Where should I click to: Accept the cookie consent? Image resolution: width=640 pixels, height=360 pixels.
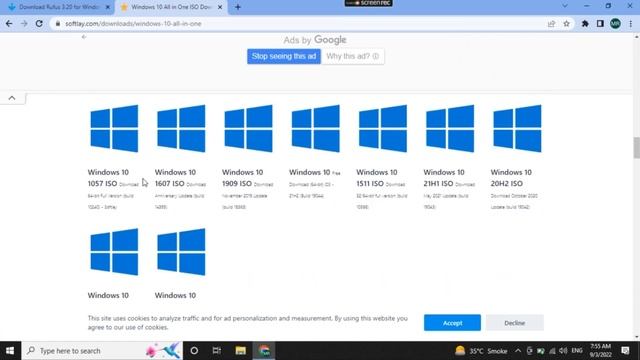[452, 323]
